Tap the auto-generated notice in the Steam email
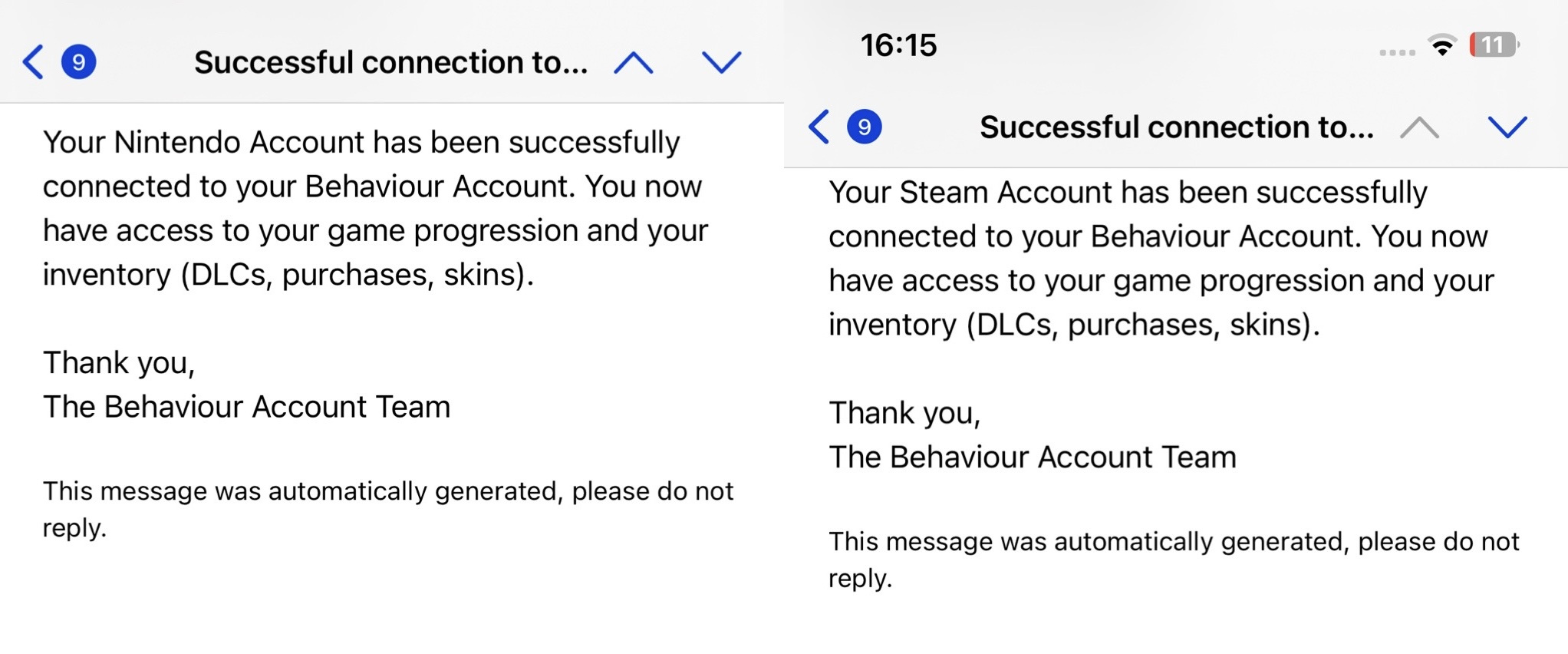Screen dimensions: 1568x654 (x=1174, y=560)
